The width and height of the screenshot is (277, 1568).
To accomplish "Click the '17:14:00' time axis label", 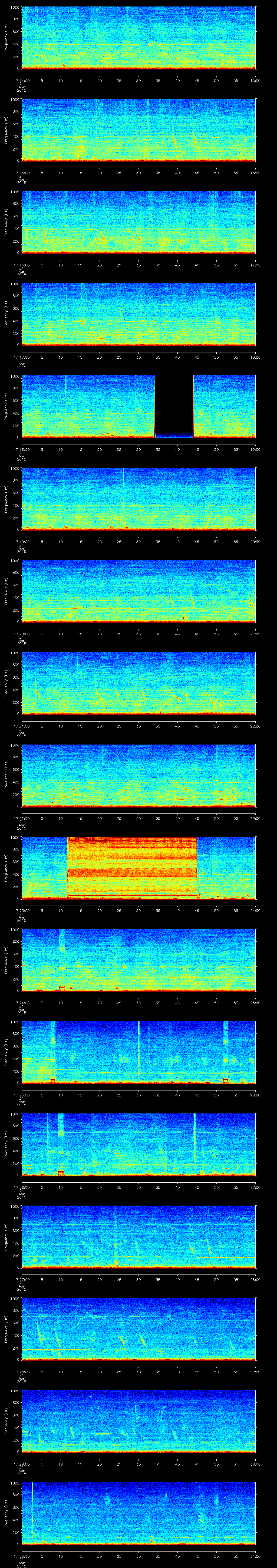I will tap(21, 80).
